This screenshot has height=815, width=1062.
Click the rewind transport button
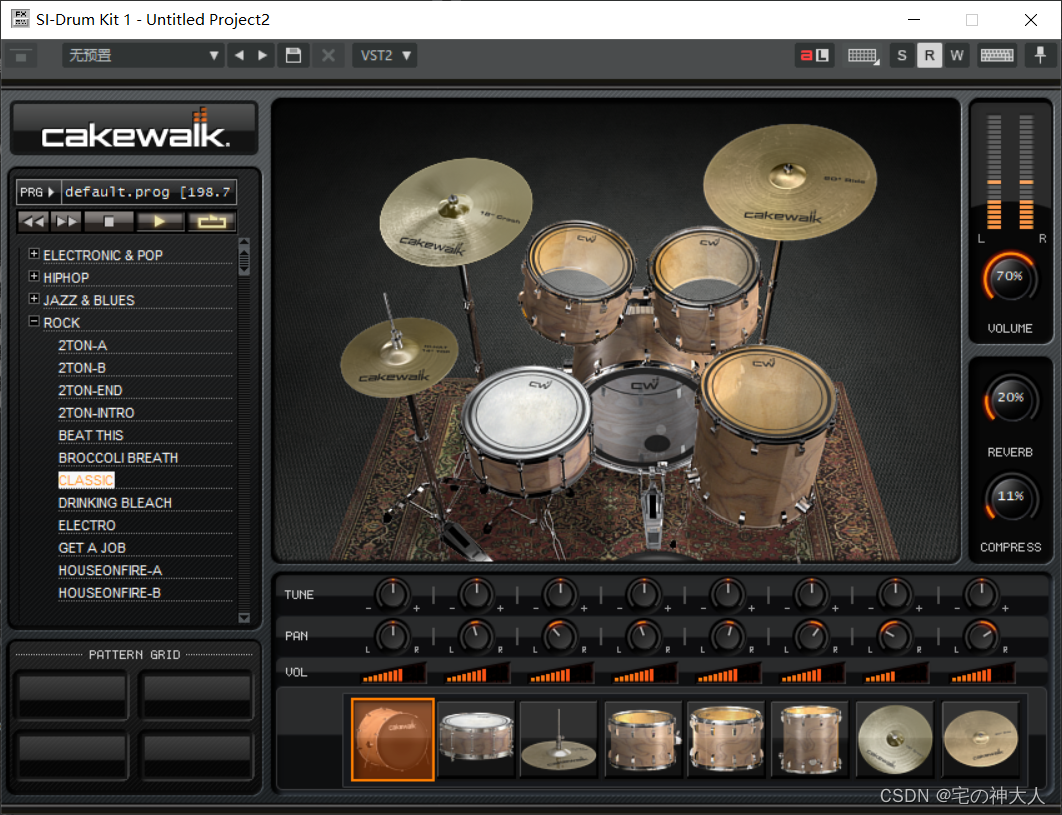click(33, 222)
